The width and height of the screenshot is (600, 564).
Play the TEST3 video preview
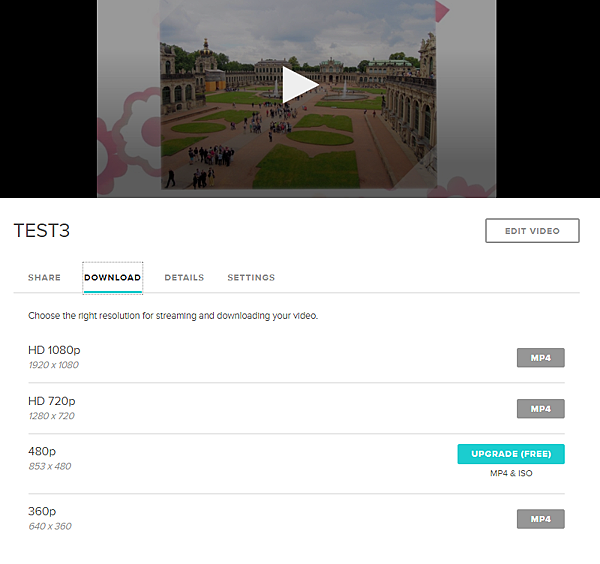300,85
